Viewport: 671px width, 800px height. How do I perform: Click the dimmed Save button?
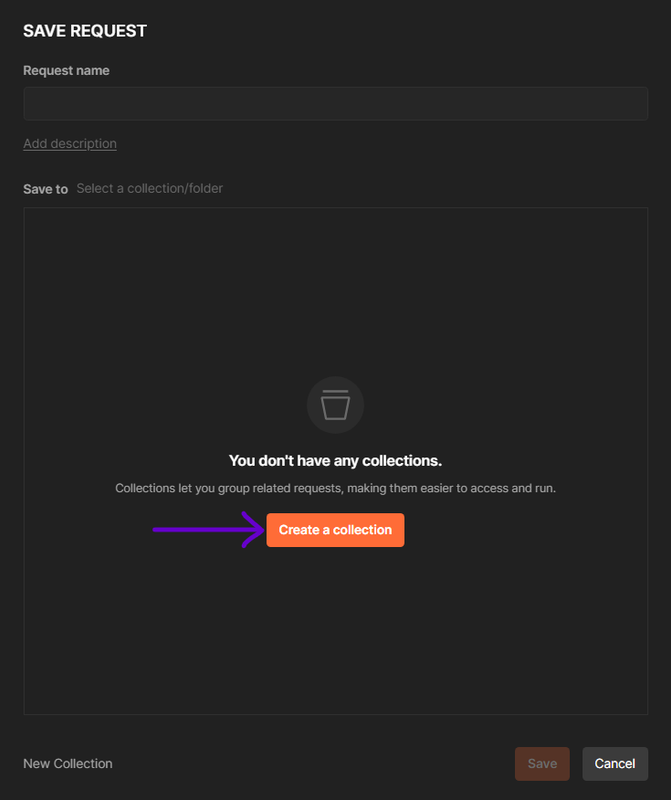point(542,763)
